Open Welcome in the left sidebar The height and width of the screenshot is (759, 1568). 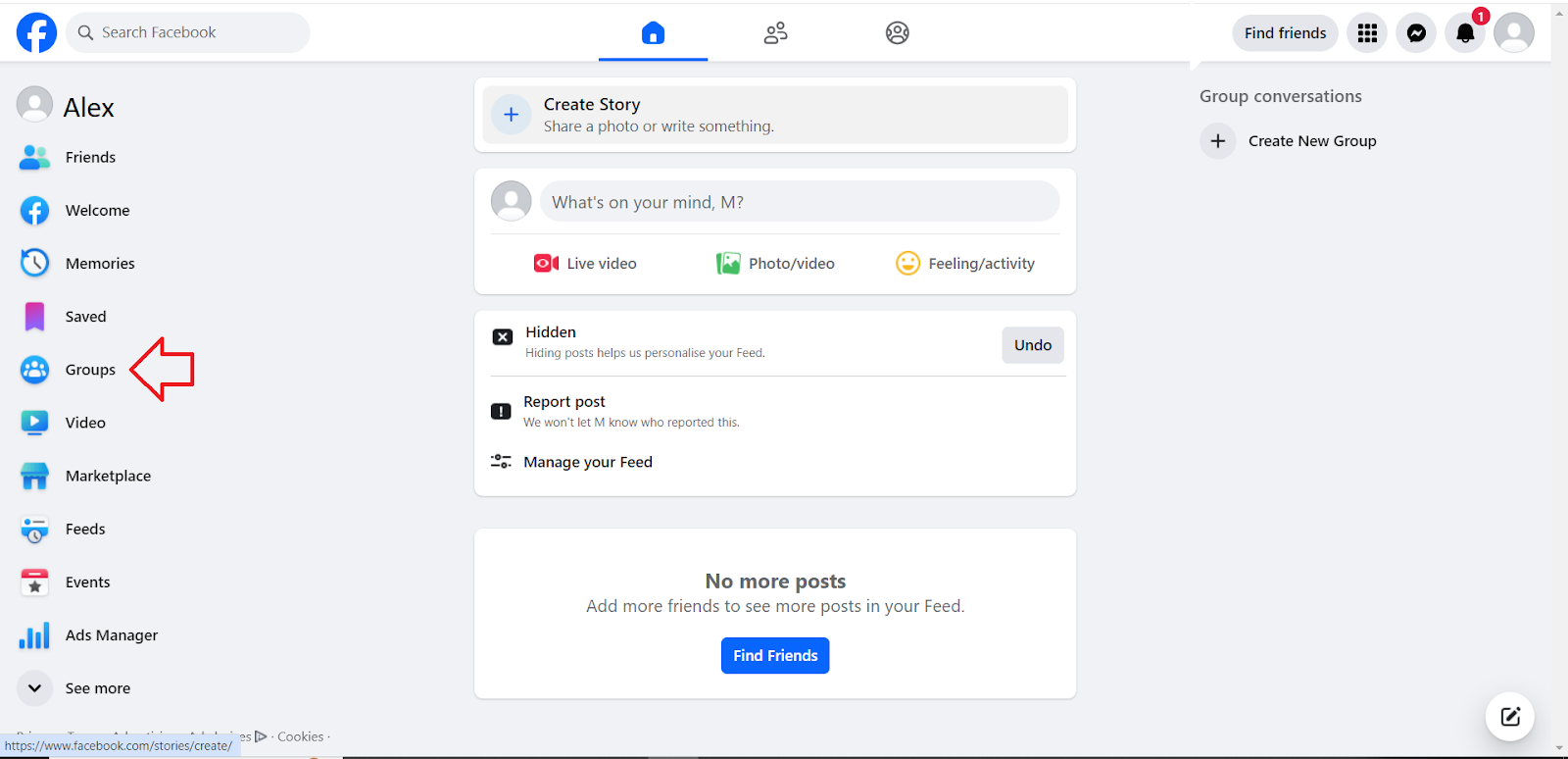coord(74,210)
